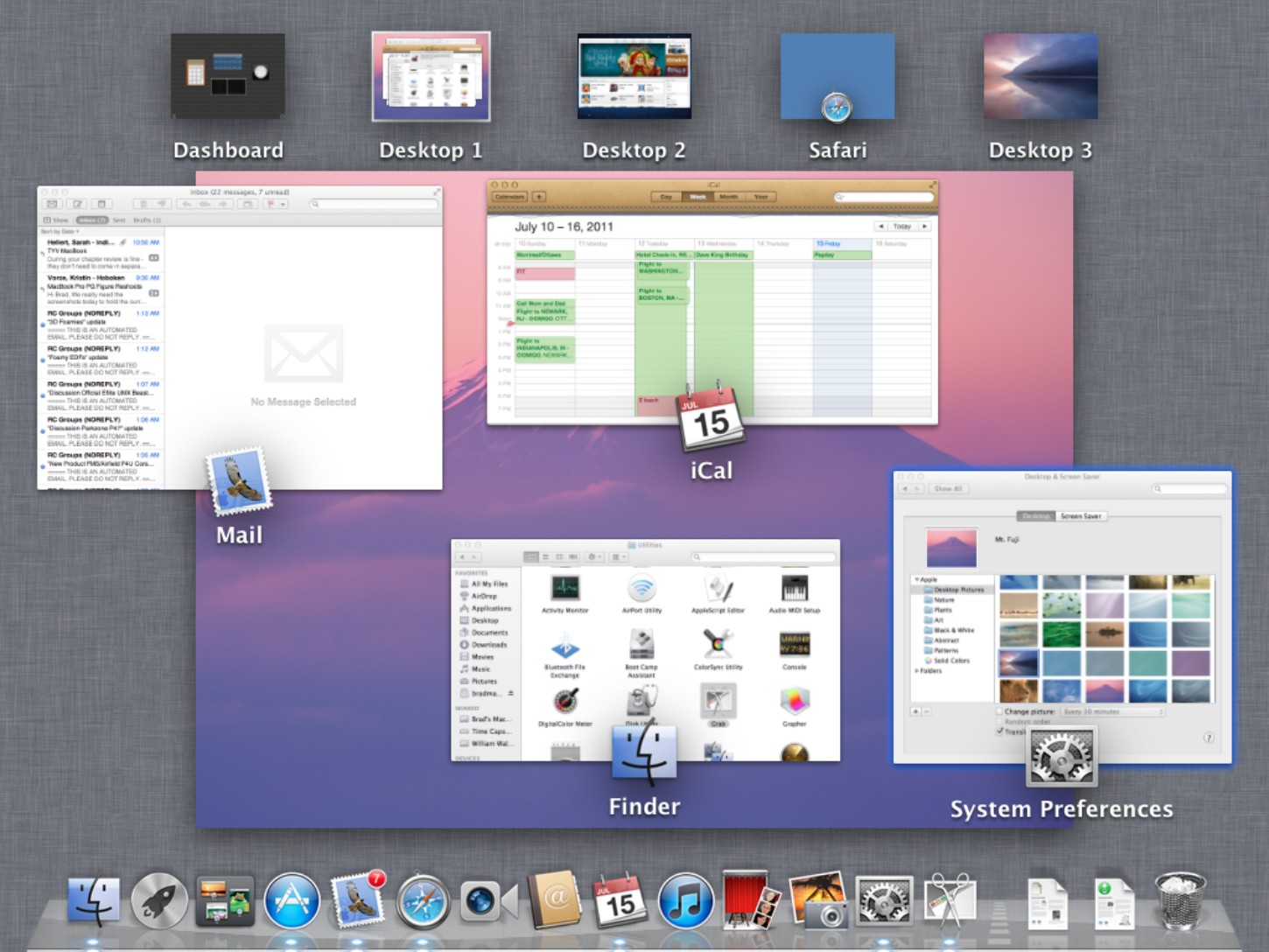The image size is (1269, 952).
Task: Switch iCal to Day view
Action: 666,197
